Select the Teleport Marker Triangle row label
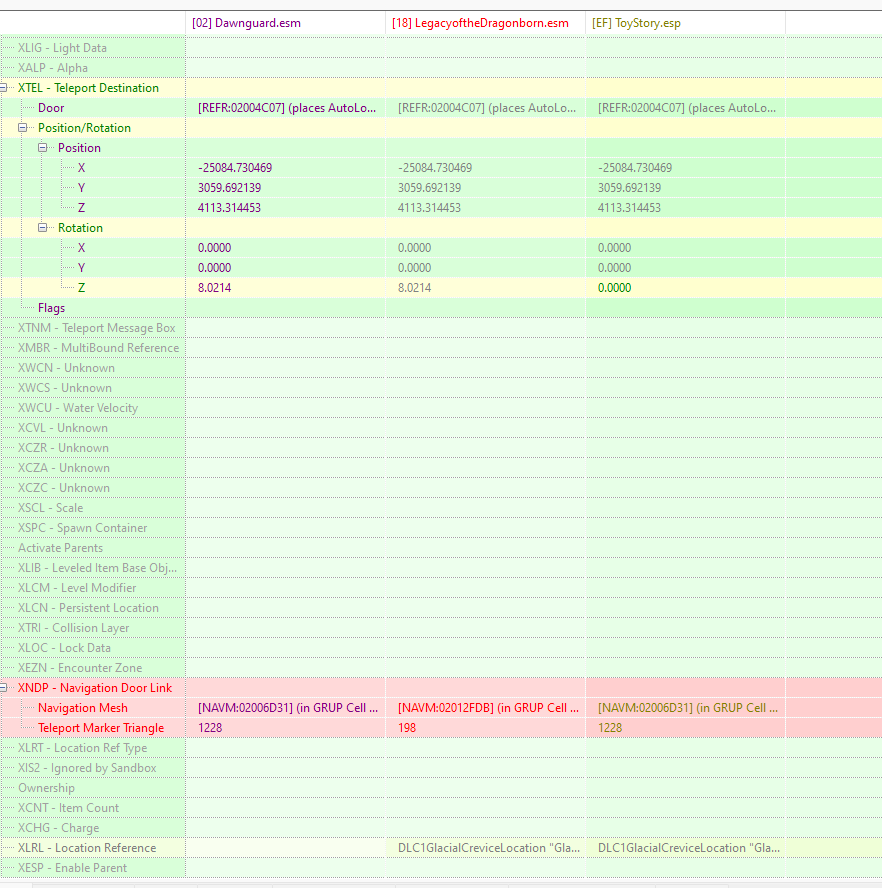 coord(101,728)
